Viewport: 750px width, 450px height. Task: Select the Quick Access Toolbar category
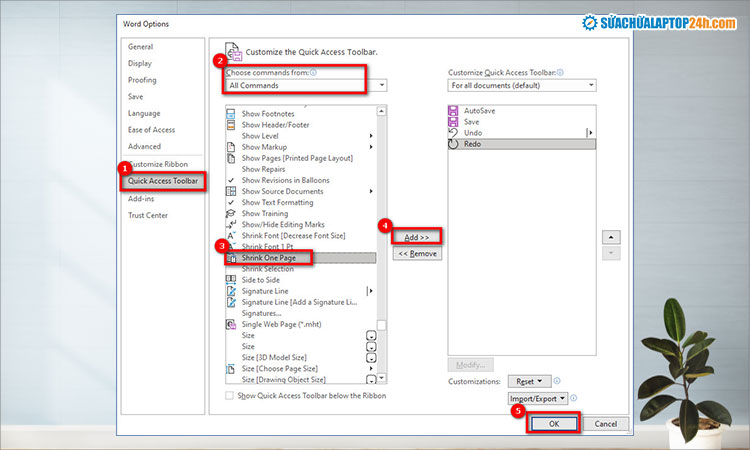(x=163, y=181)
